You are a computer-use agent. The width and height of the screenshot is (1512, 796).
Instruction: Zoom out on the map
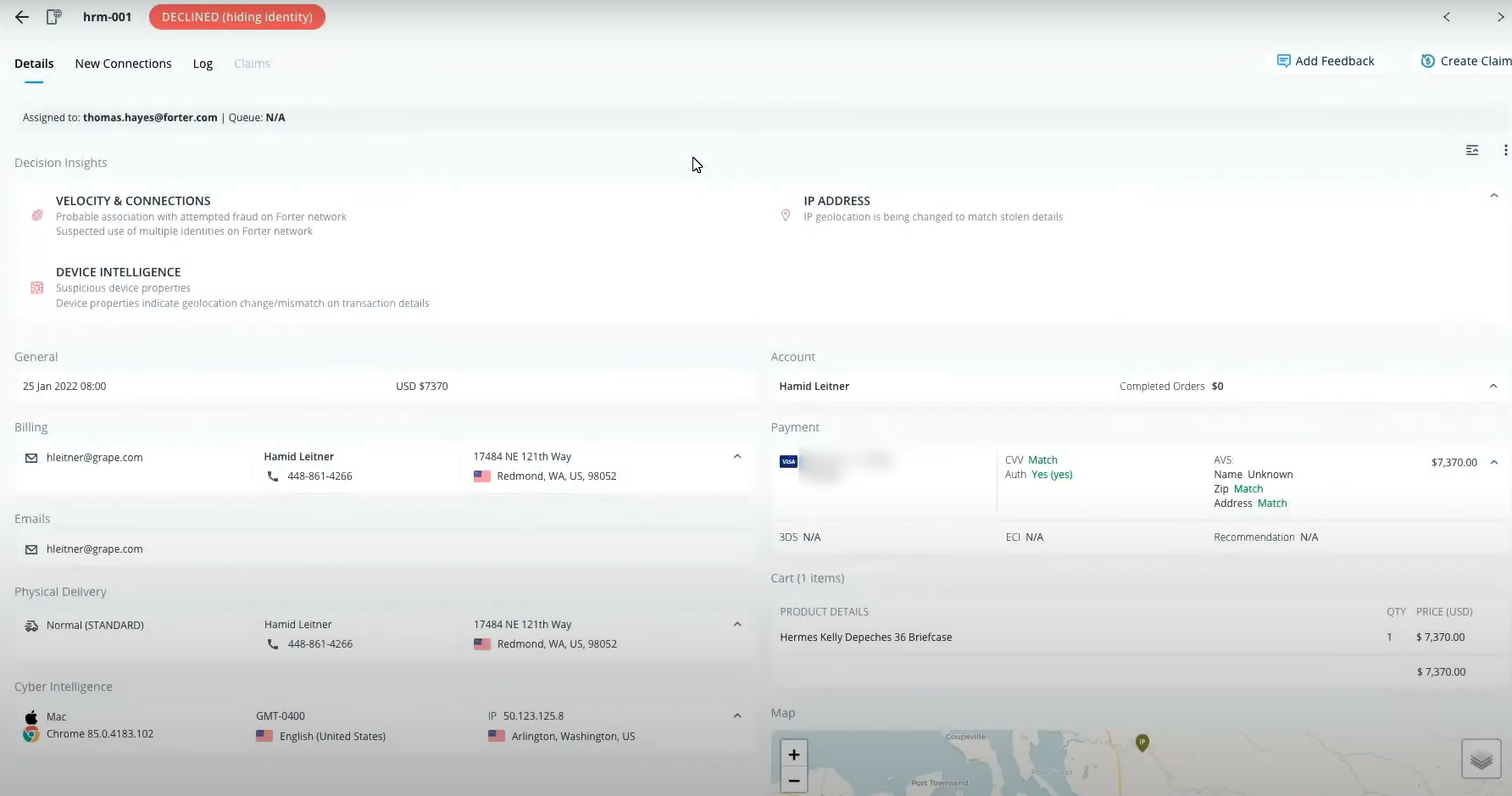[x=793, y=780]
